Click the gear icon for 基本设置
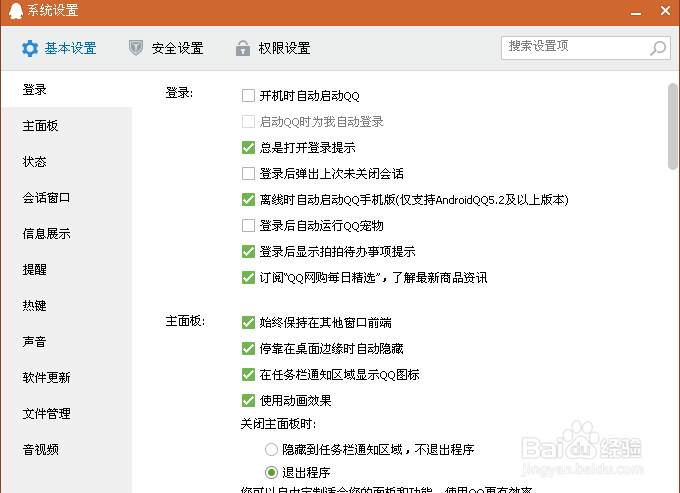Viewport: 680px width, 493px height. pos(30,48)
